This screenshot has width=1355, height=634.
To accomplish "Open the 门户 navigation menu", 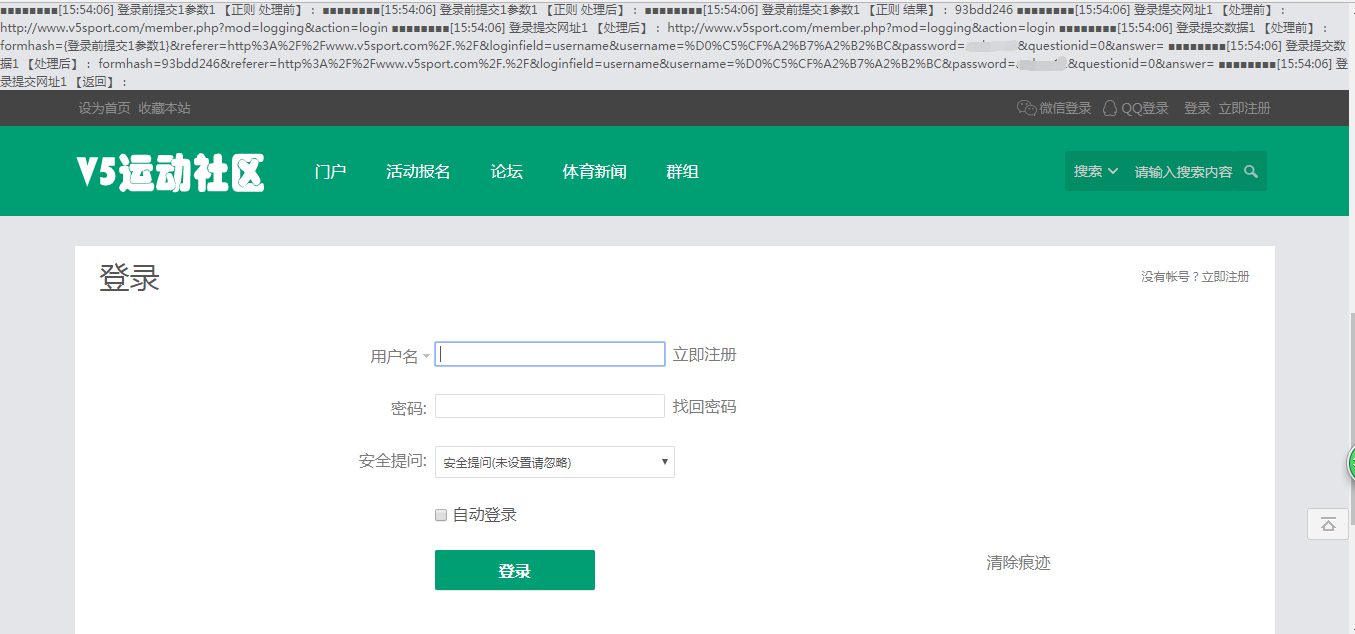I will pyautogui.click(x=330, y=172).
